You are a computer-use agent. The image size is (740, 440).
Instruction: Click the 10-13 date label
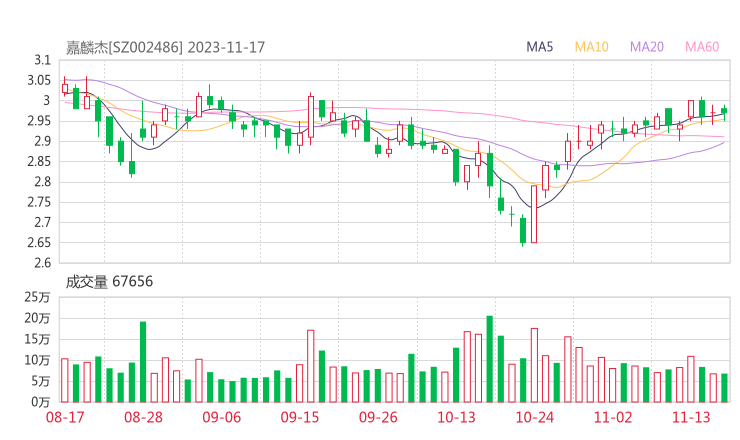[x=456, y=417]
